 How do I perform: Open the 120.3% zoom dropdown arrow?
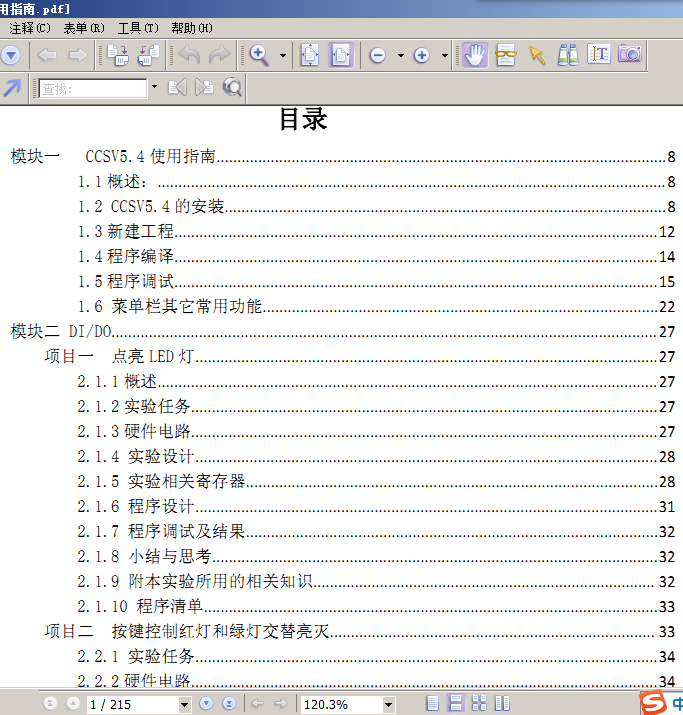[x=388, y=705]
